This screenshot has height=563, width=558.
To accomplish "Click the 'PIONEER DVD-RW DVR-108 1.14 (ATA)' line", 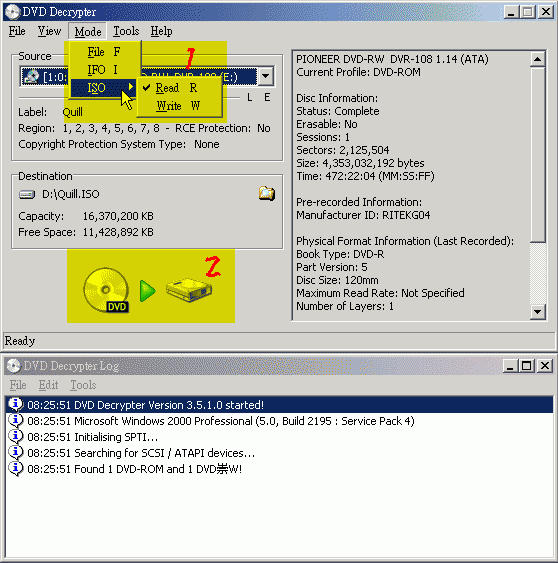I will pyautogui.click(x=392, y=59).
